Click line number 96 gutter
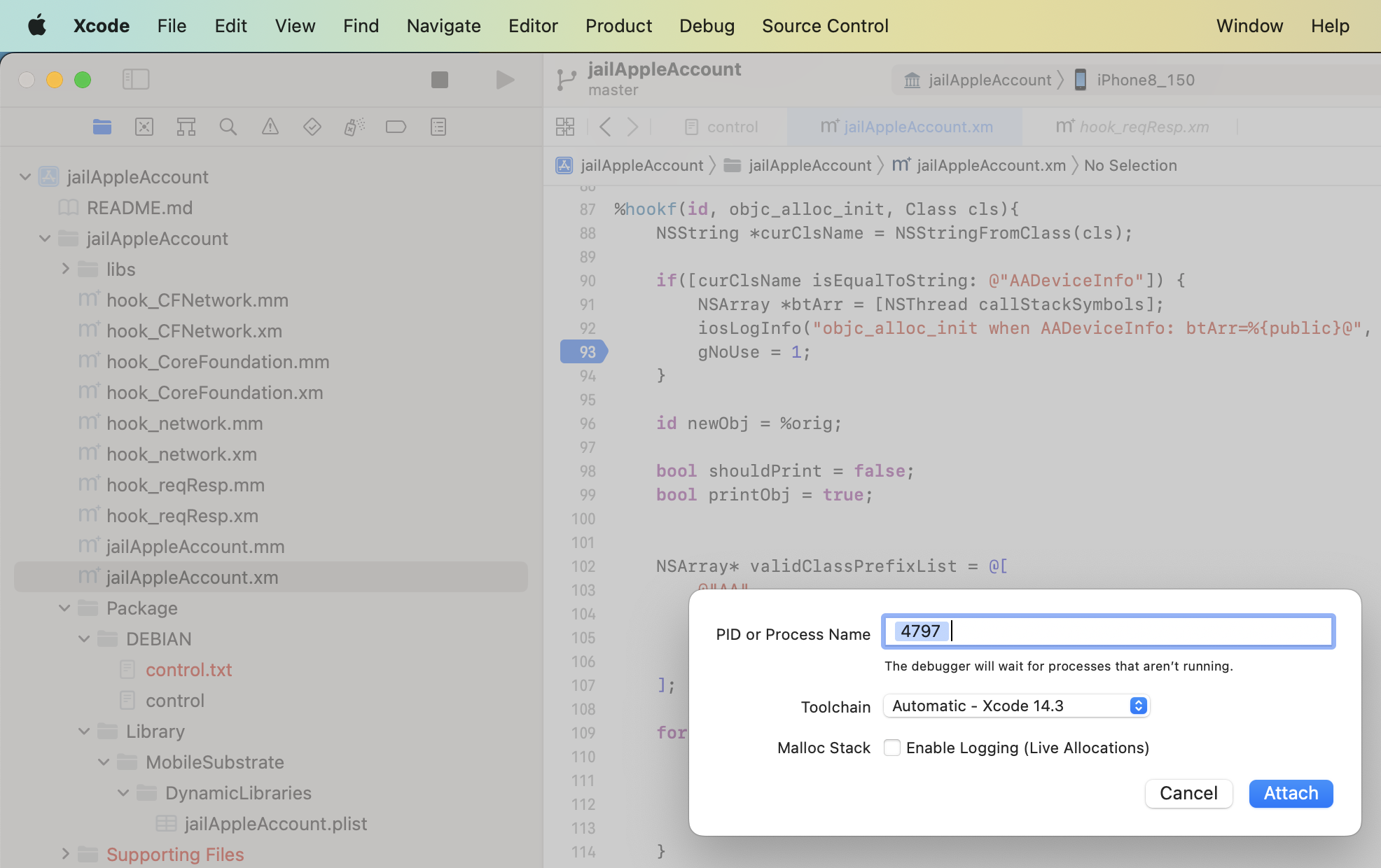 click(x=587, y=423)
